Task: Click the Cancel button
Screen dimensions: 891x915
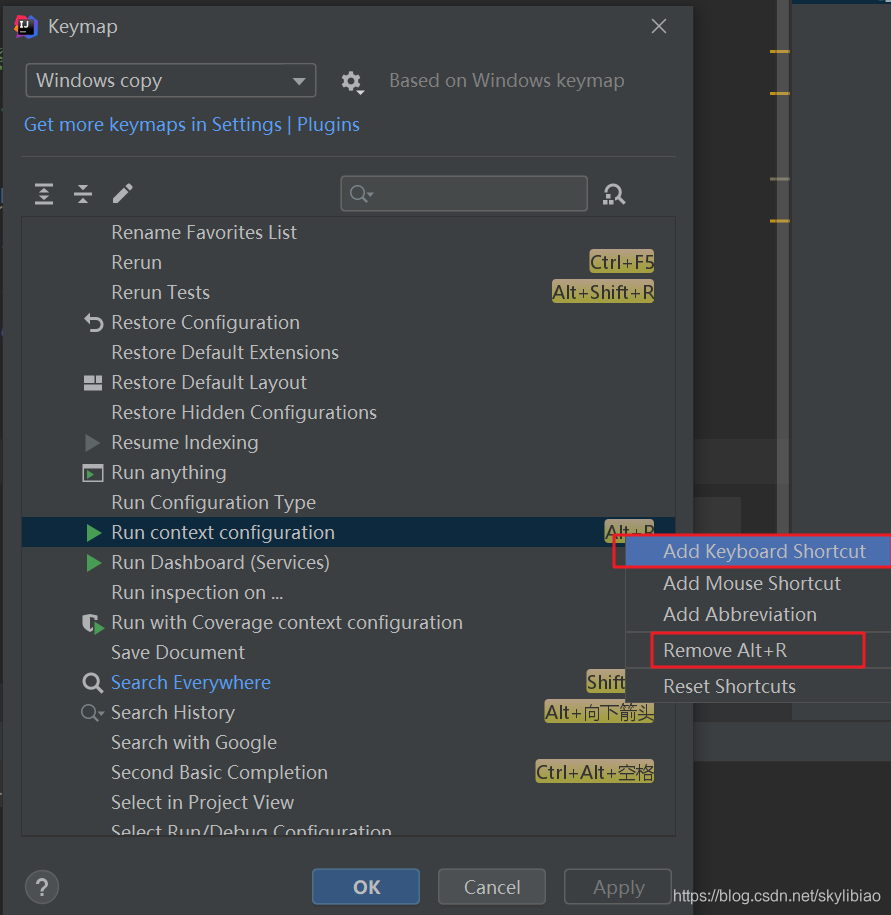Action: point(492,887)
